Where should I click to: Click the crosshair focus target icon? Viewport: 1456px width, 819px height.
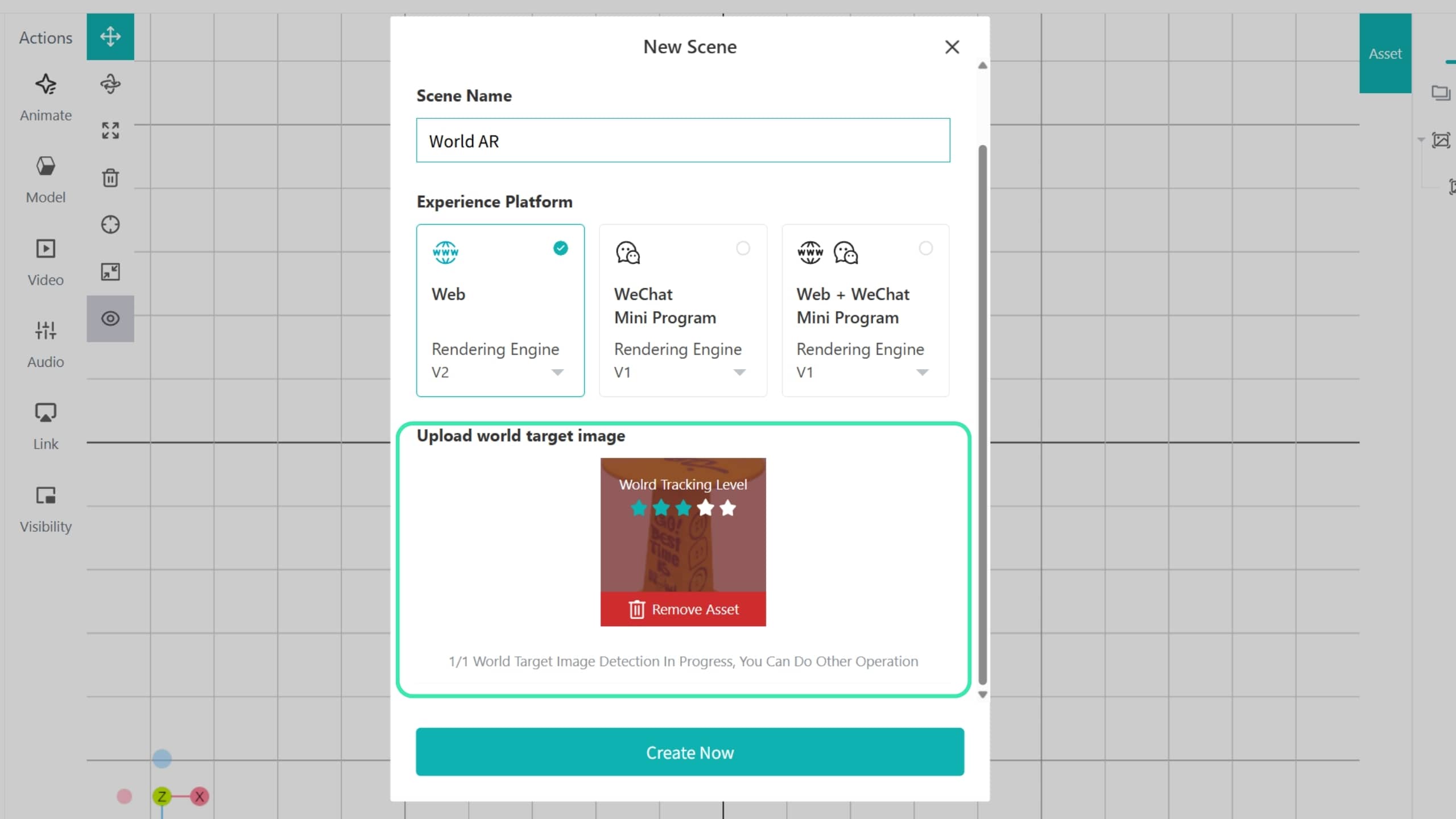click(110, 225)
